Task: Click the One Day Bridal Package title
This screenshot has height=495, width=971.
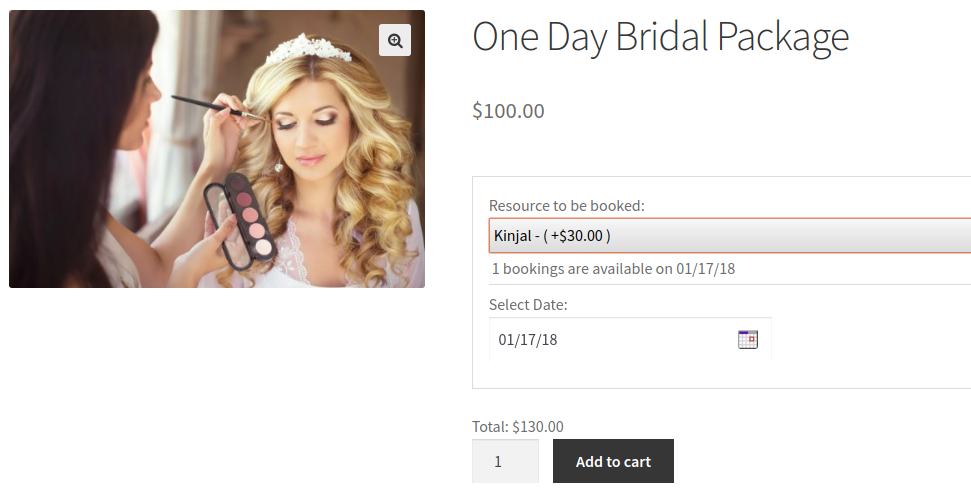Action: pyautogui.click(x=660, y=37)
